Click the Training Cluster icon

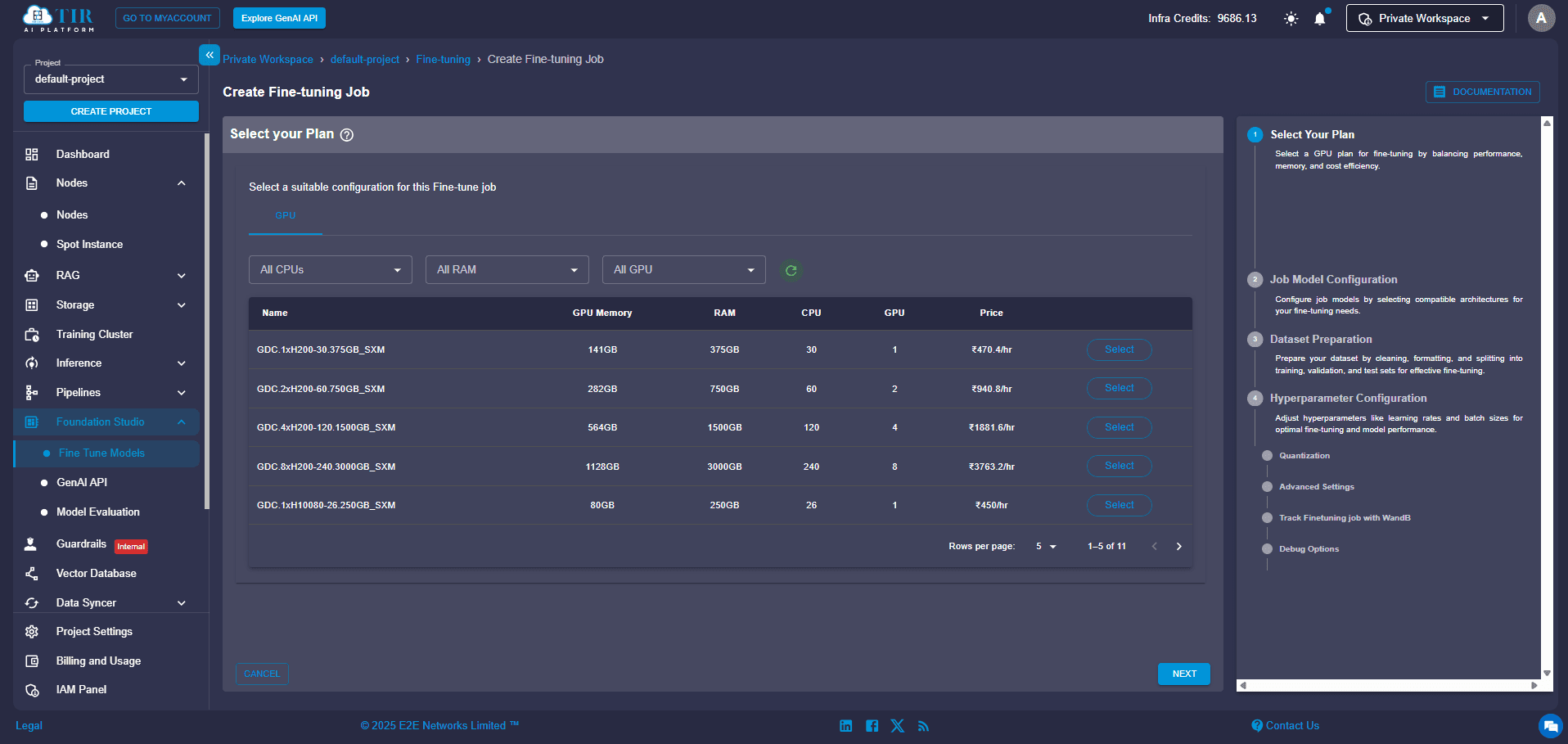(x=32, y=334)
